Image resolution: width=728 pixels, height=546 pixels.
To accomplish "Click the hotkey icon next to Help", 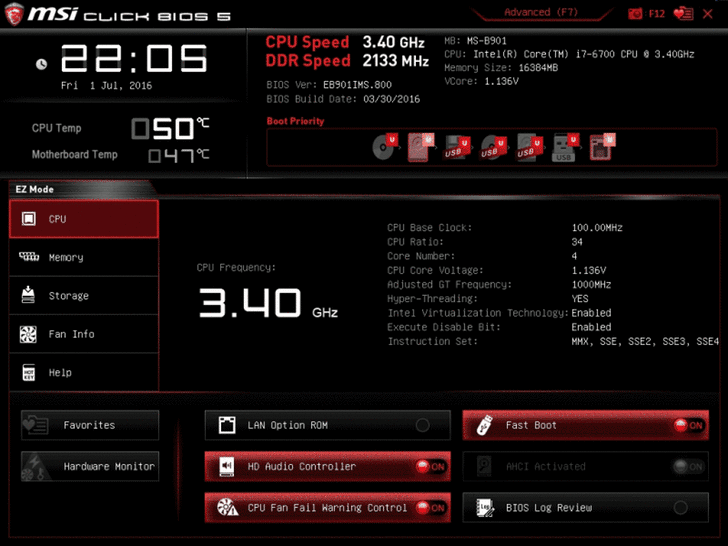I will coord(29,372).
